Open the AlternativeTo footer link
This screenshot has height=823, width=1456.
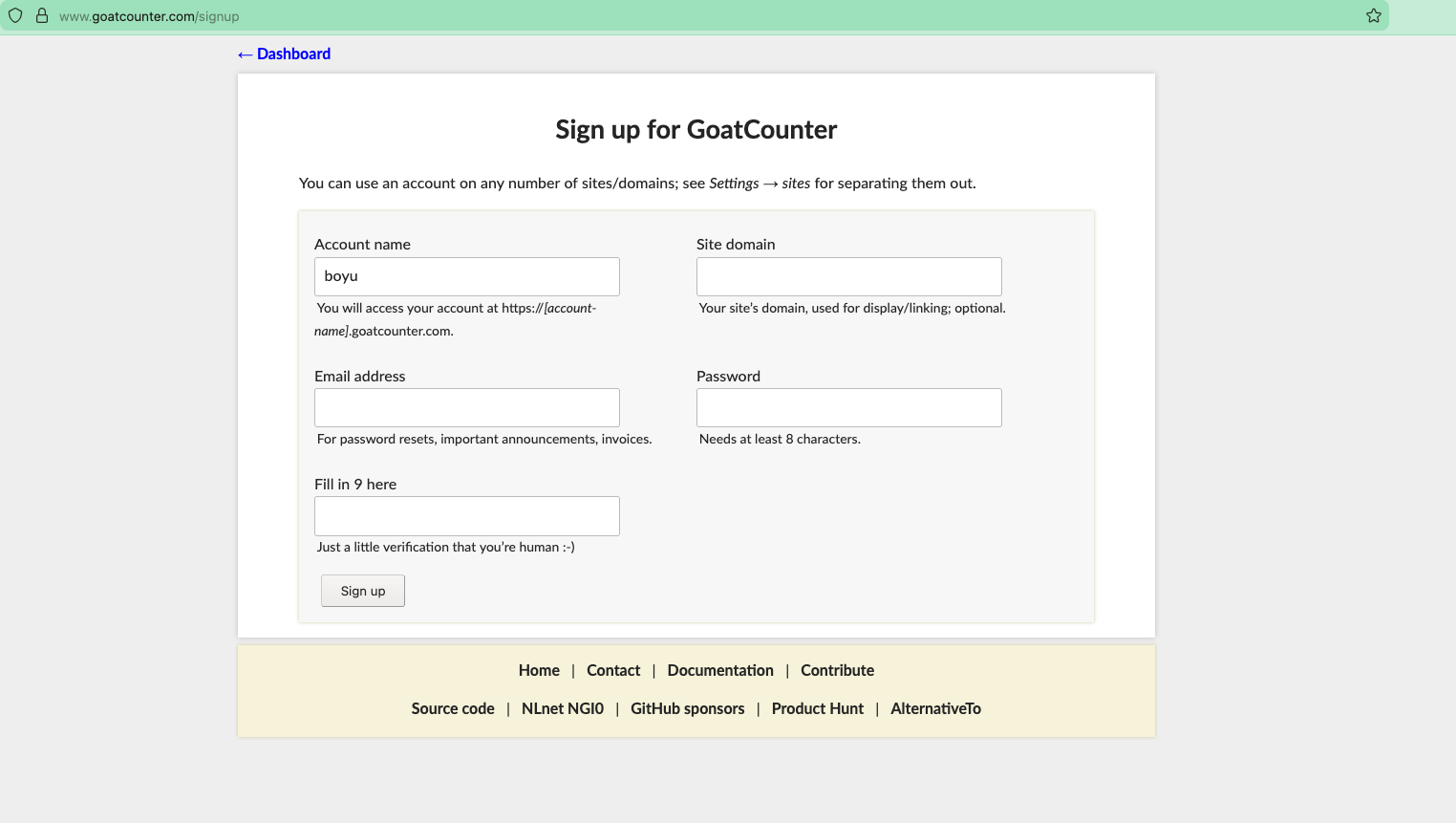935,709
